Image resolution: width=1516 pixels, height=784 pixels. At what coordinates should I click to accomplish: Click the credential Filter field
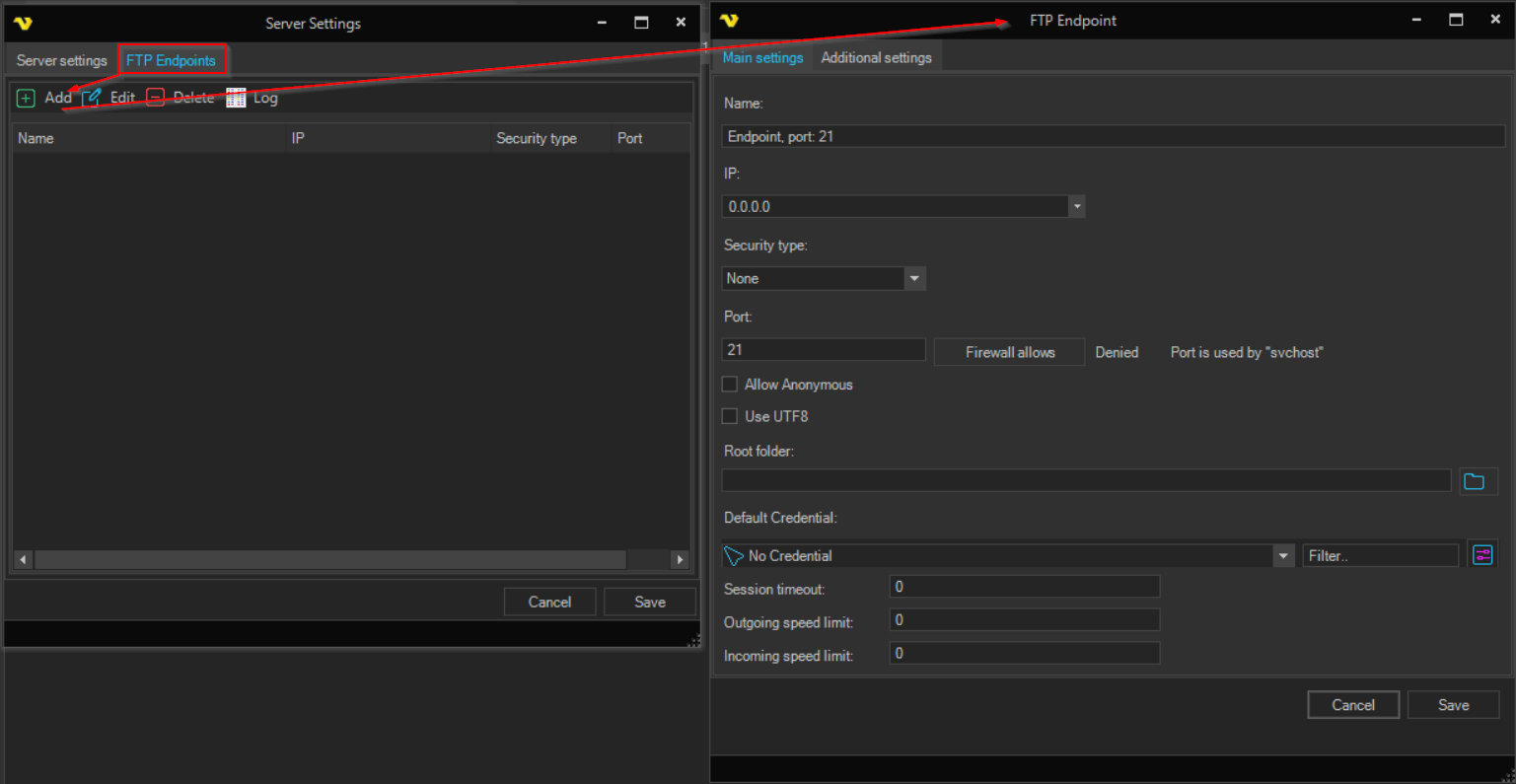pos(1380,556)
